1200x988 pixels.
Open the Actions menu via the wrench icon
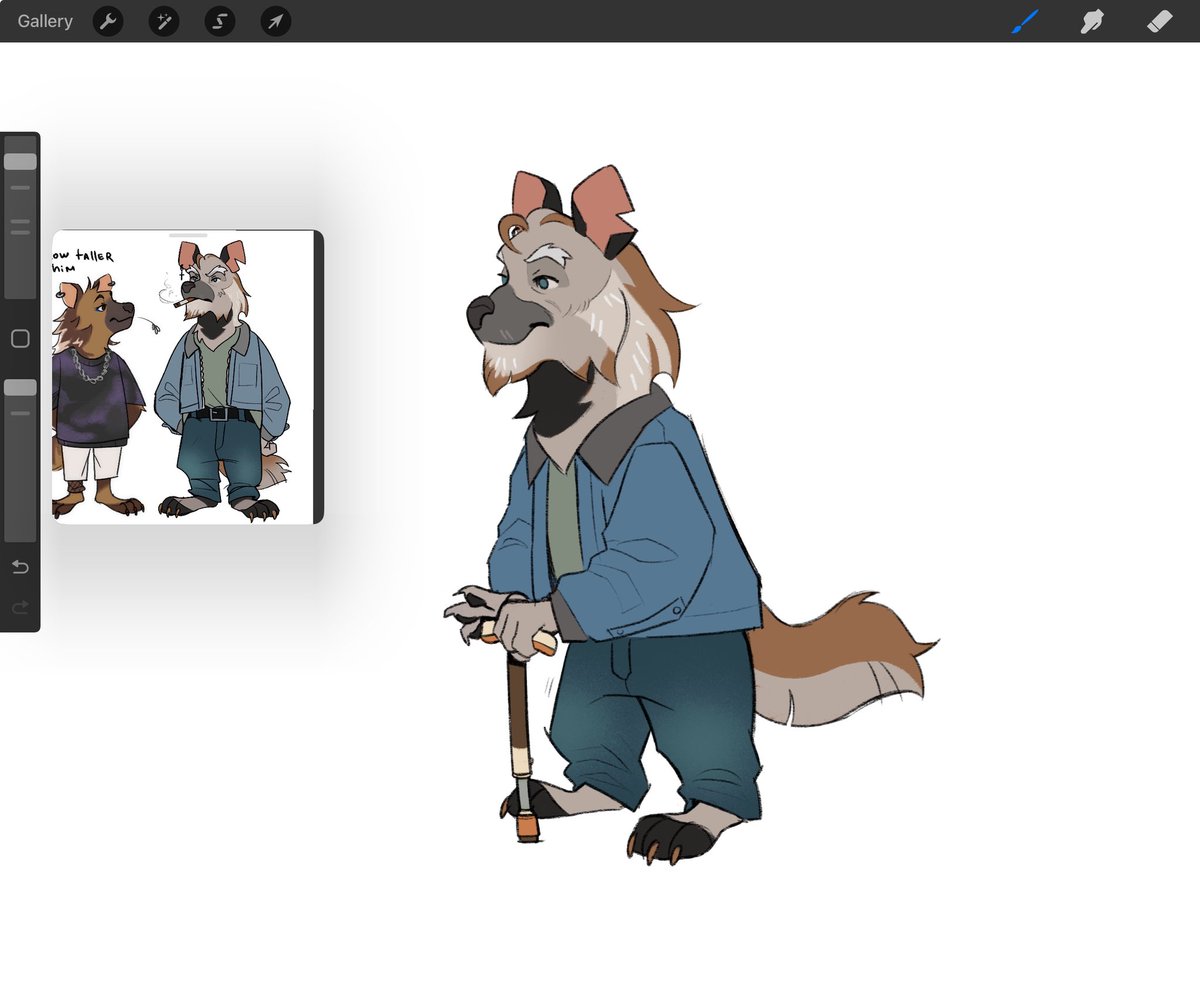coord(108,21)
